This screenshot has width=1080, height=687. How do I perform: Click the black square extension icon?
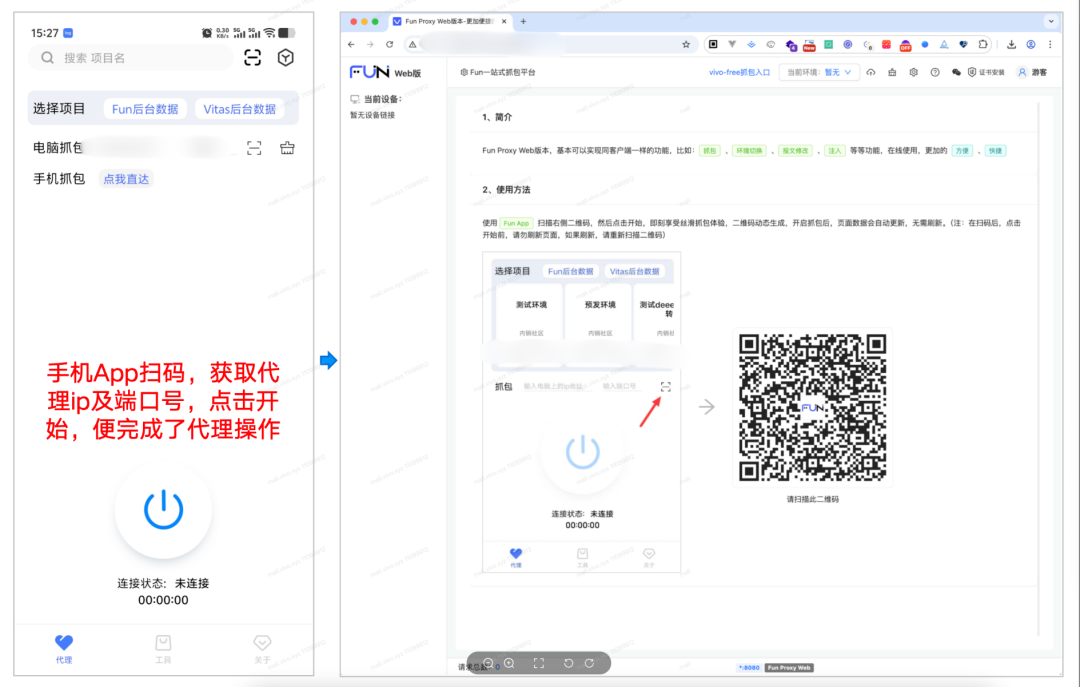(x=713, y=44)
